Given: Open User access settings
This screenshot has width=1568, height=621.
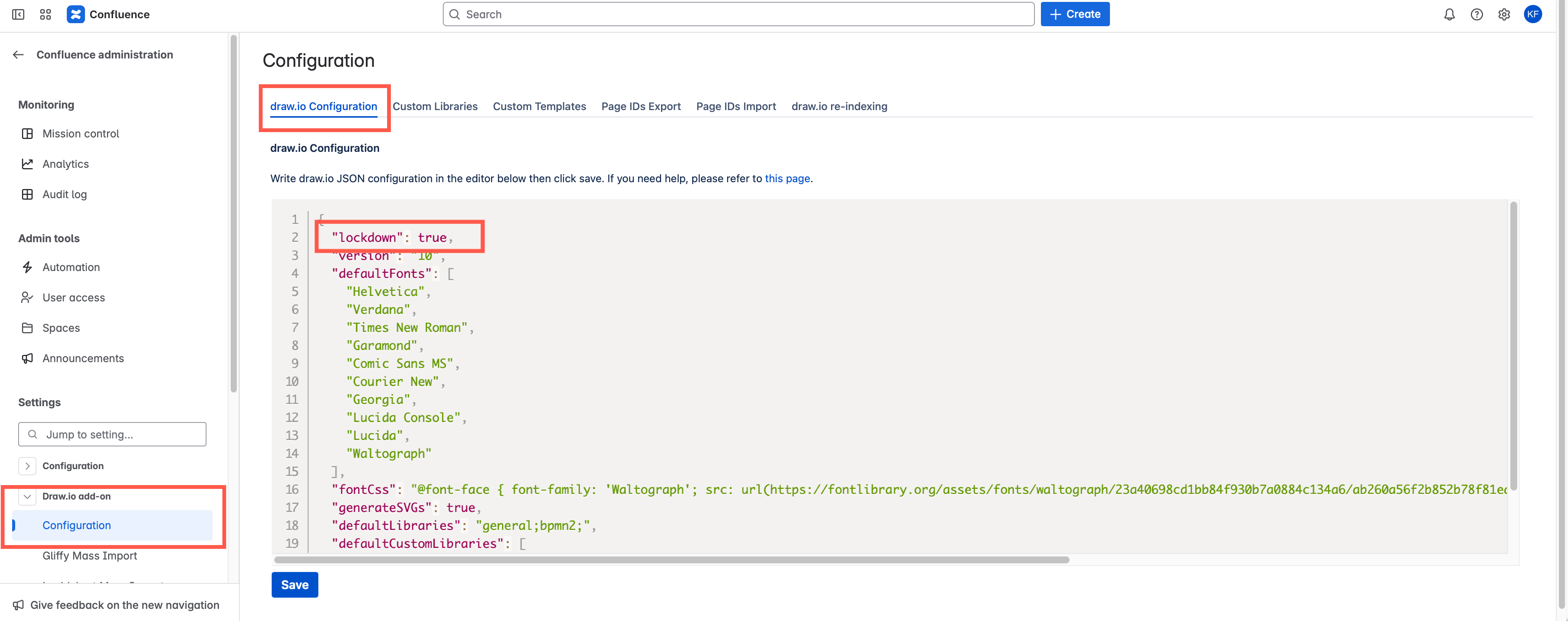Looking at the screenshot, I should click(x=74, y=297).
